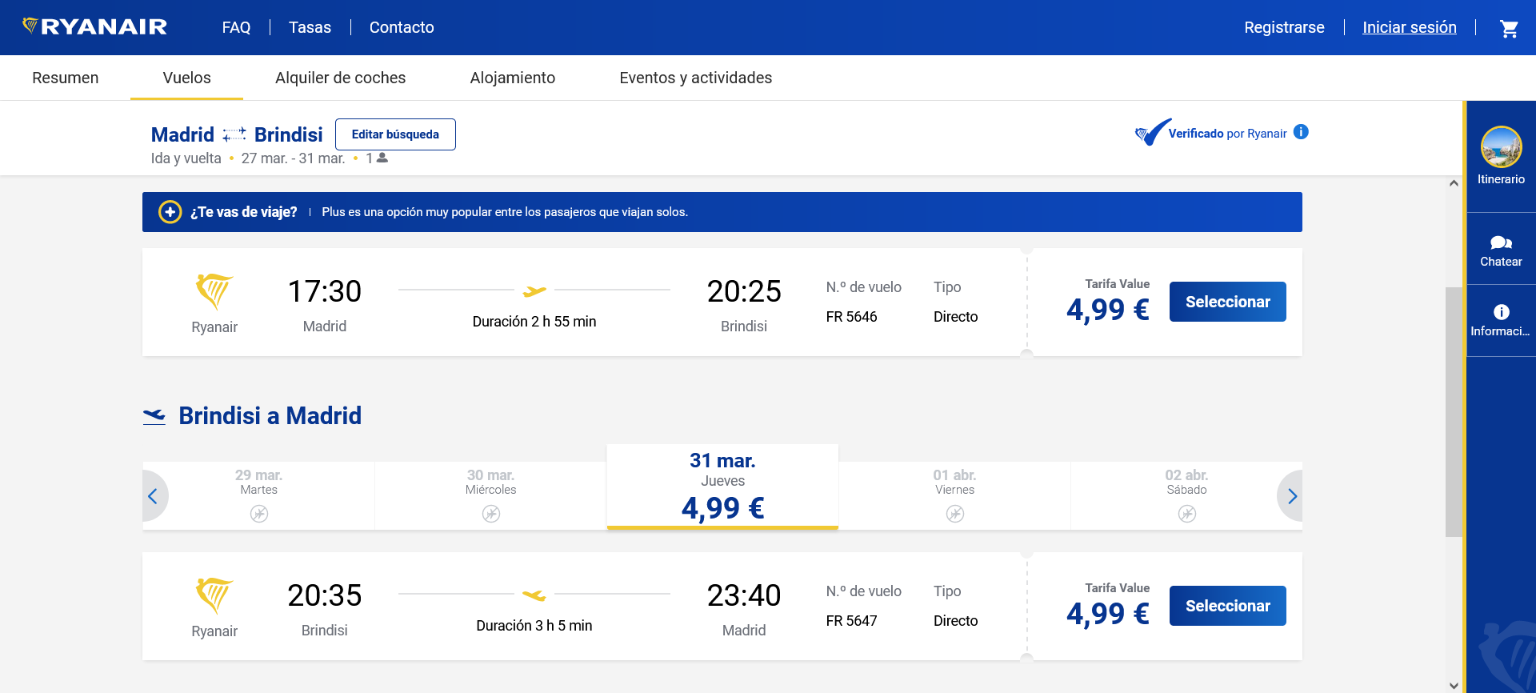Choose the 30 mar. Miércoles date tab
The width and height of the screenshot is (1536, 693).
pos(491,496)
